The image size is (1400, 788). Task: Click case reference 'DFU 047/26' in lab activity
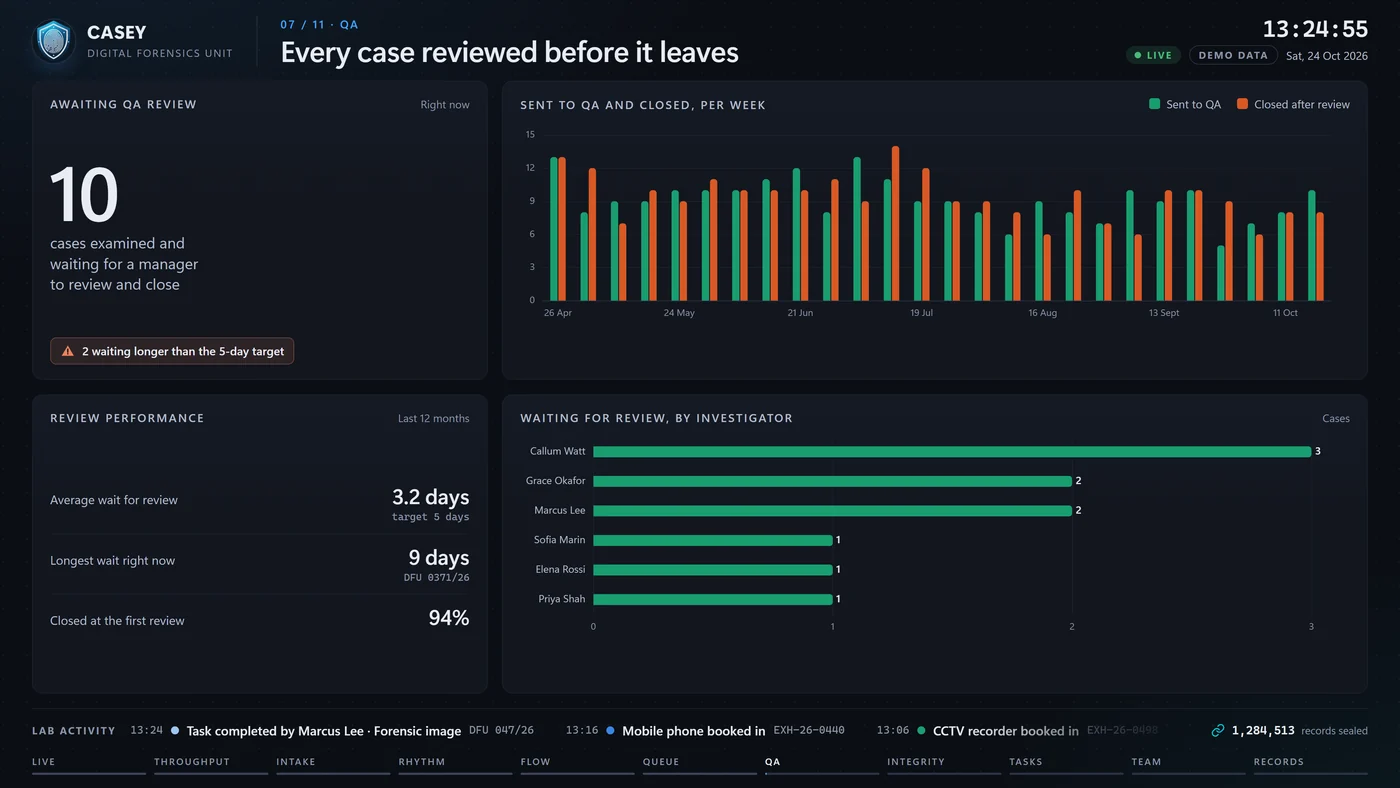[501, 731]
